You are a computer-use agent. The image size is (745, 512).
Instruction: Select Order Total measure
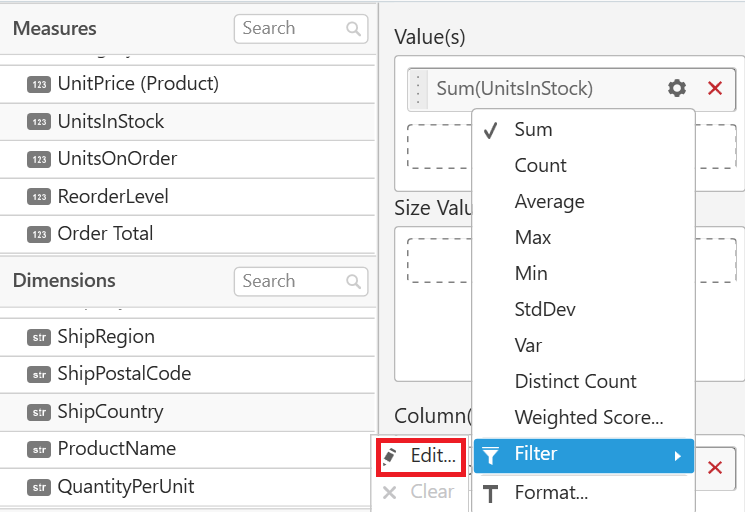point(105,234)
